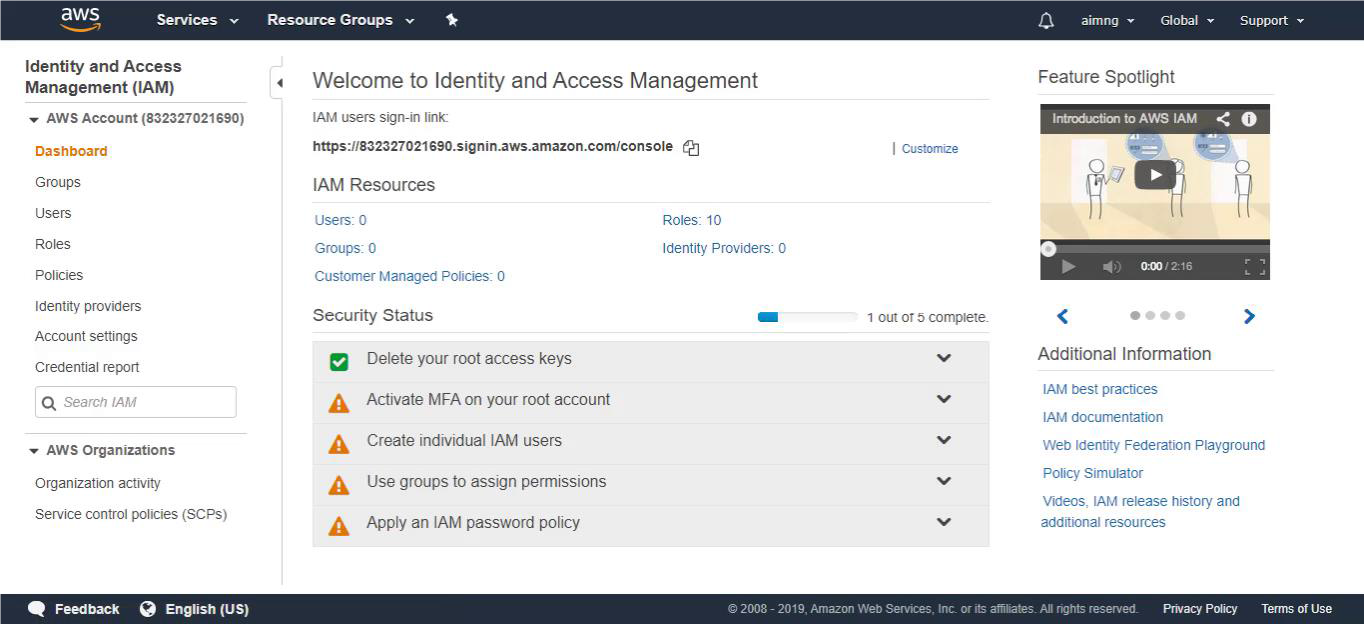Click the search magnifier icon in Search IAM
1364x624 pixels.
coord(49,402)
